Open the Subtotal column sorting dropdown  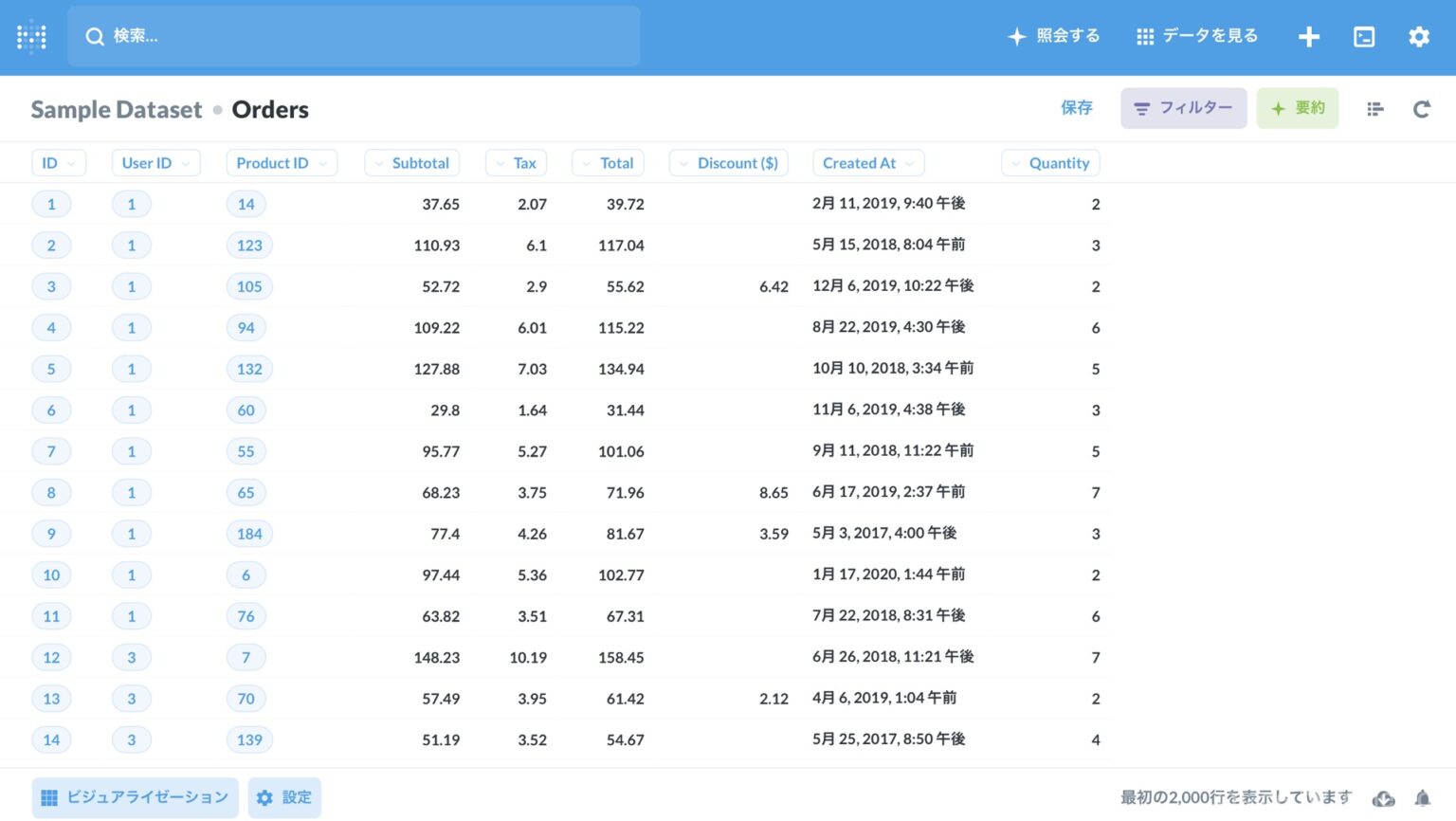pos(411,162)
